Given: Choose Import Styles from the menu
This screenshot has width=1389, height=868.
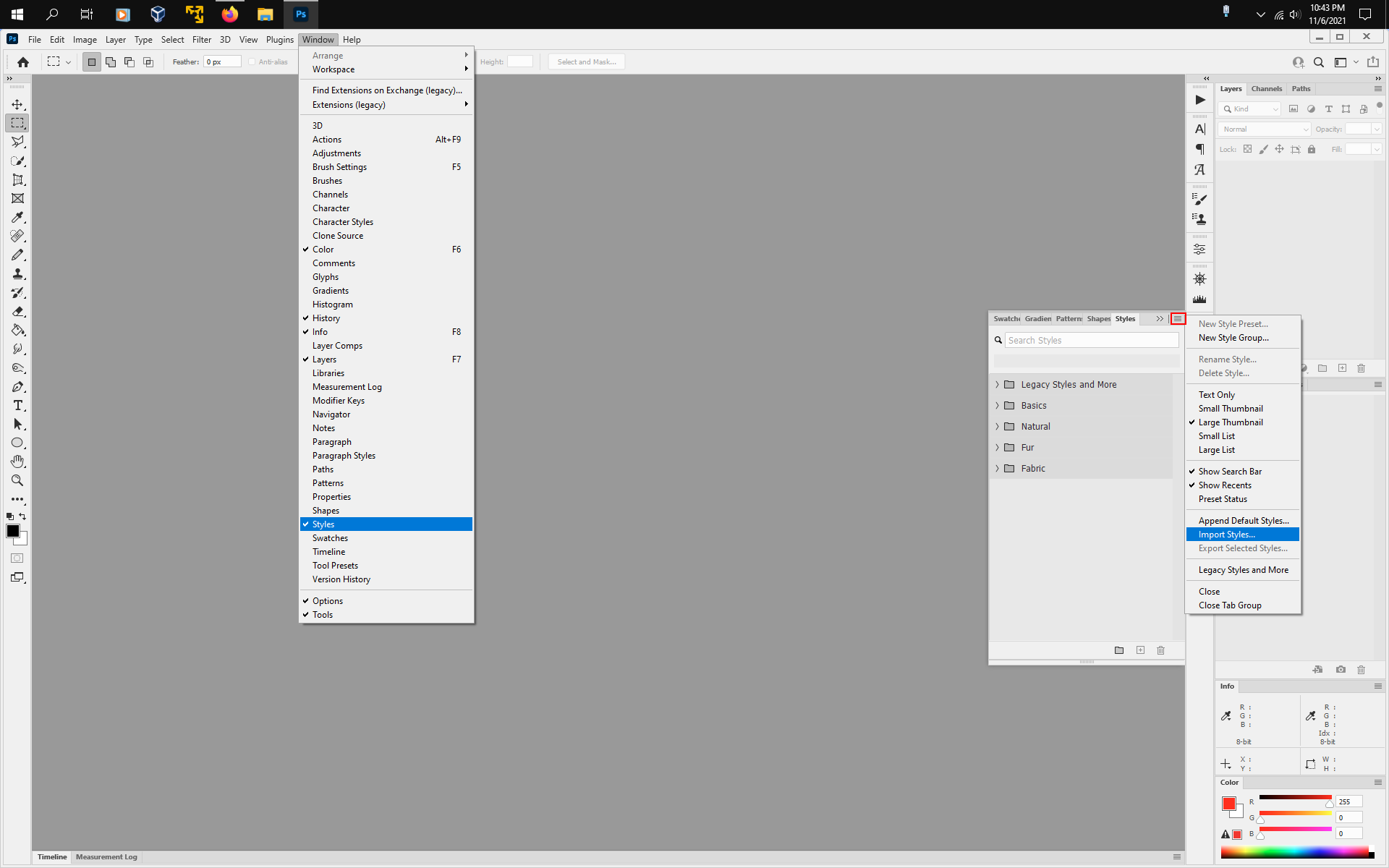Looking at the screenshot, I should 1226,534.
